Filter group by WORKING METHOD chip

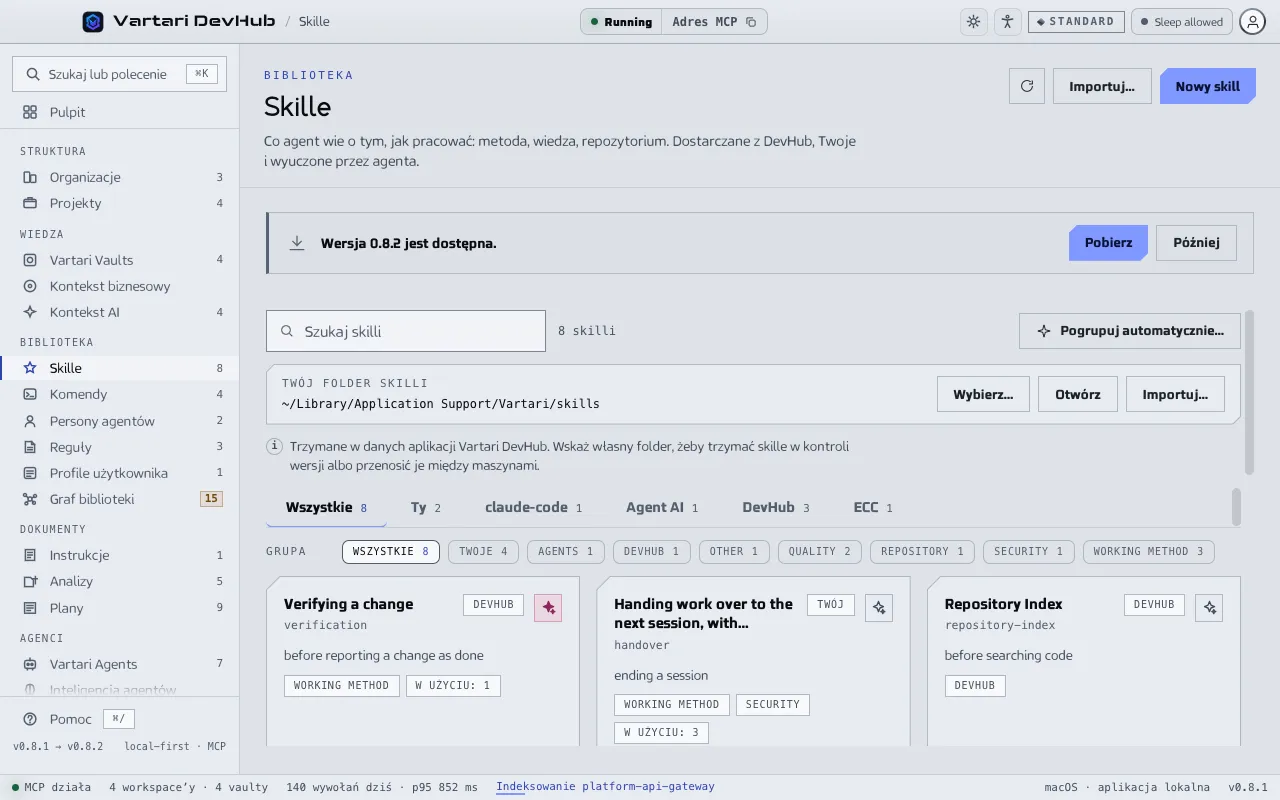[x=1148, y=551]
